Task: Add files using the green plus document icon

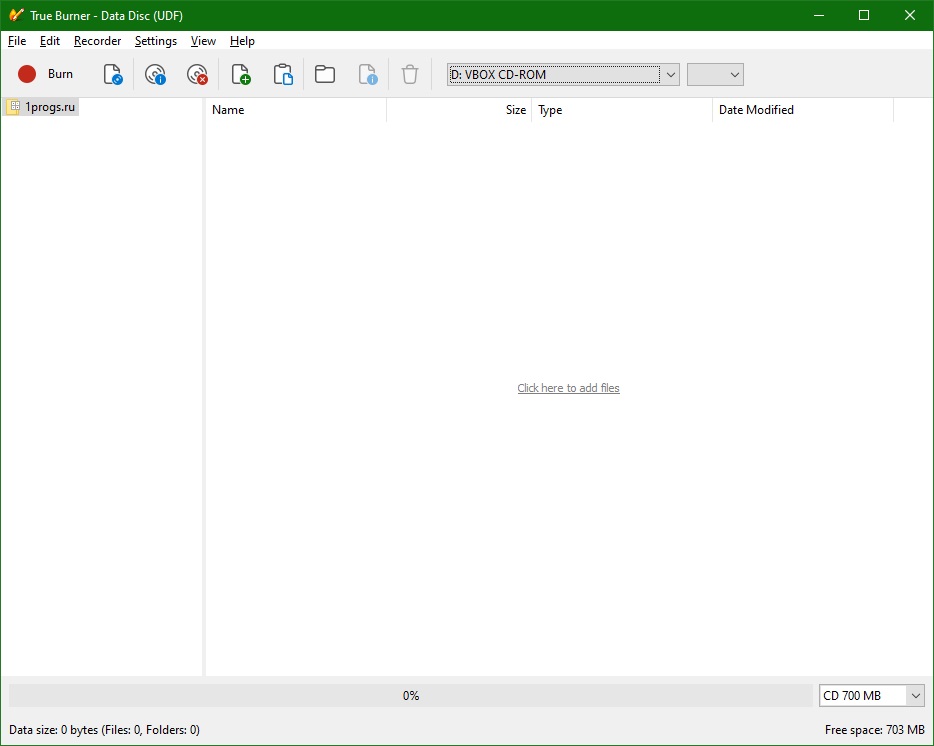Action: pyautogui.click(x=240, y=74)
